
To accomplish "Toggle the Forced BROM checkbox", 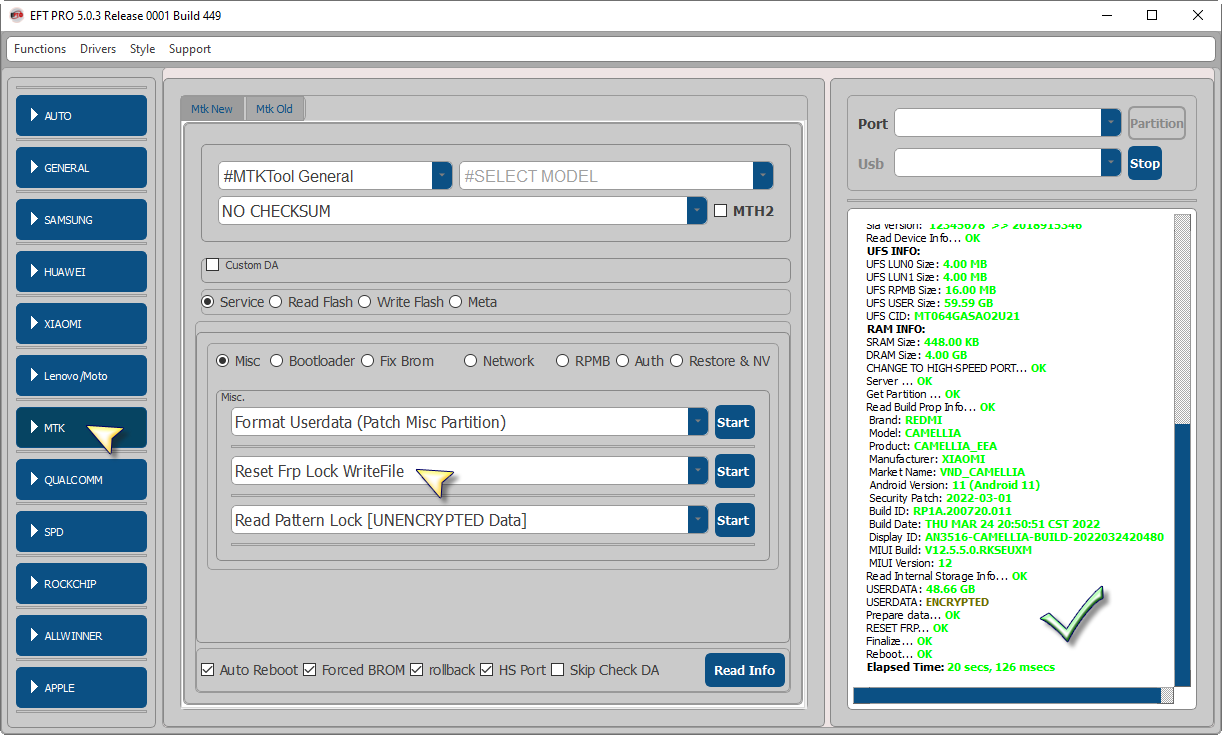I will [309, 670].
